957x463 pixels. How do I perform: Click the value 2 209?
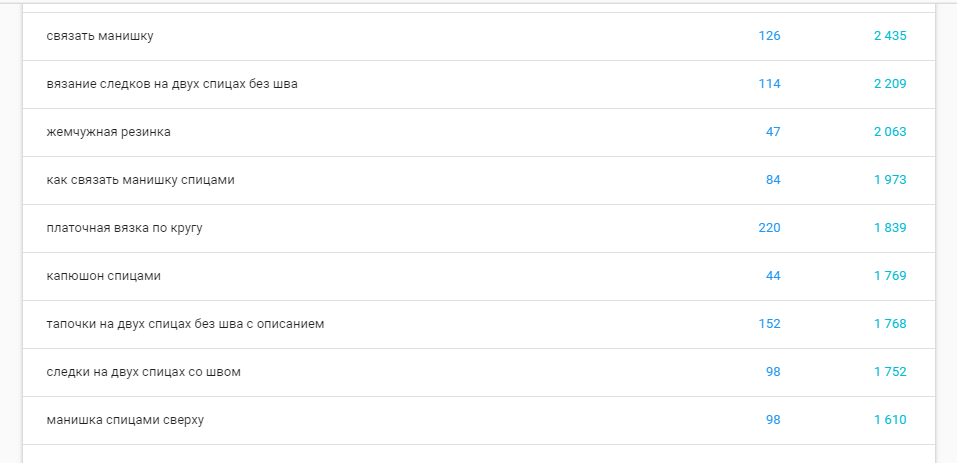point(889,84)
